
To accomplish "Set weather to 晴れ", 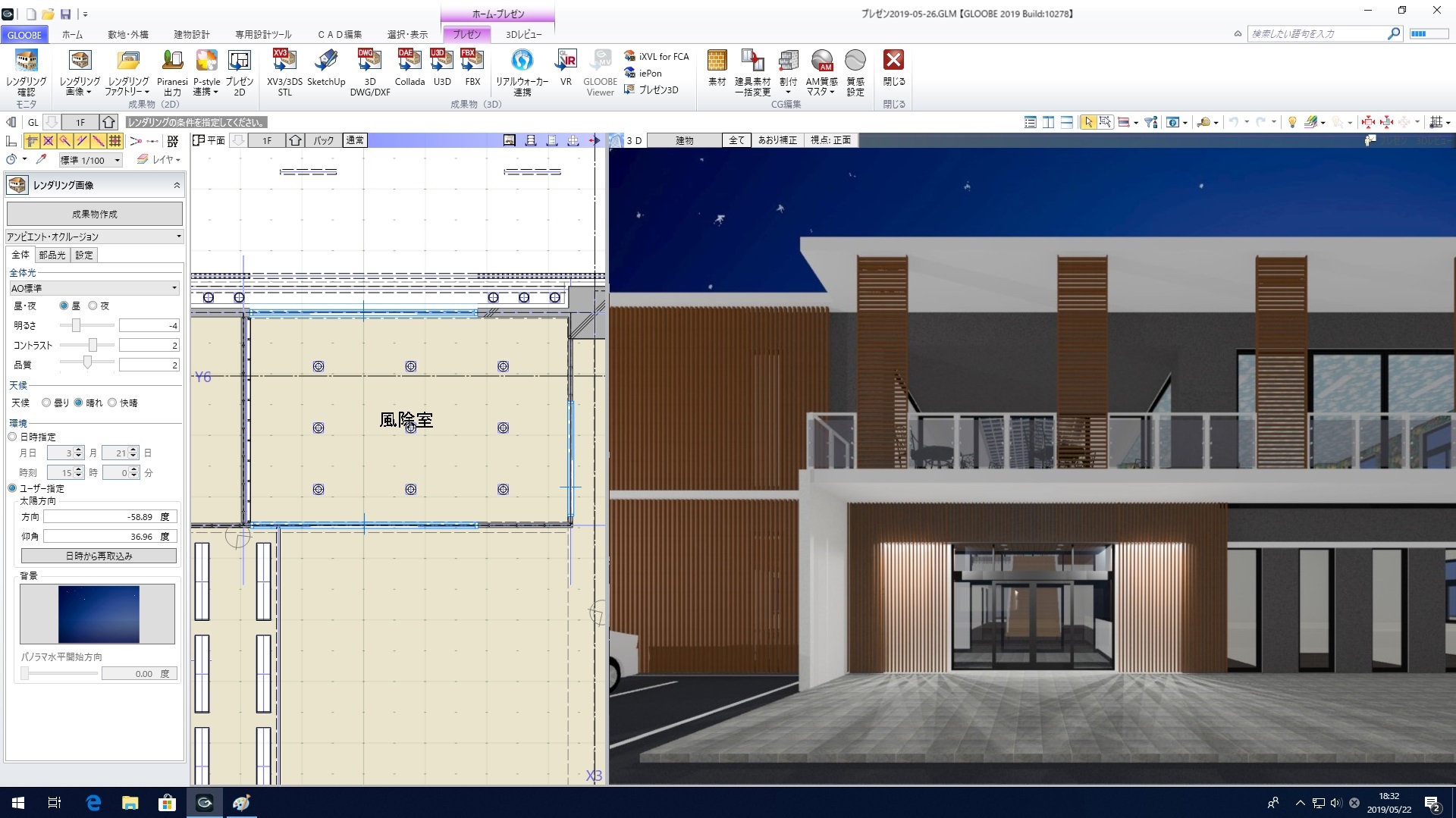I will pyautogui.click(x=78, y=403).
